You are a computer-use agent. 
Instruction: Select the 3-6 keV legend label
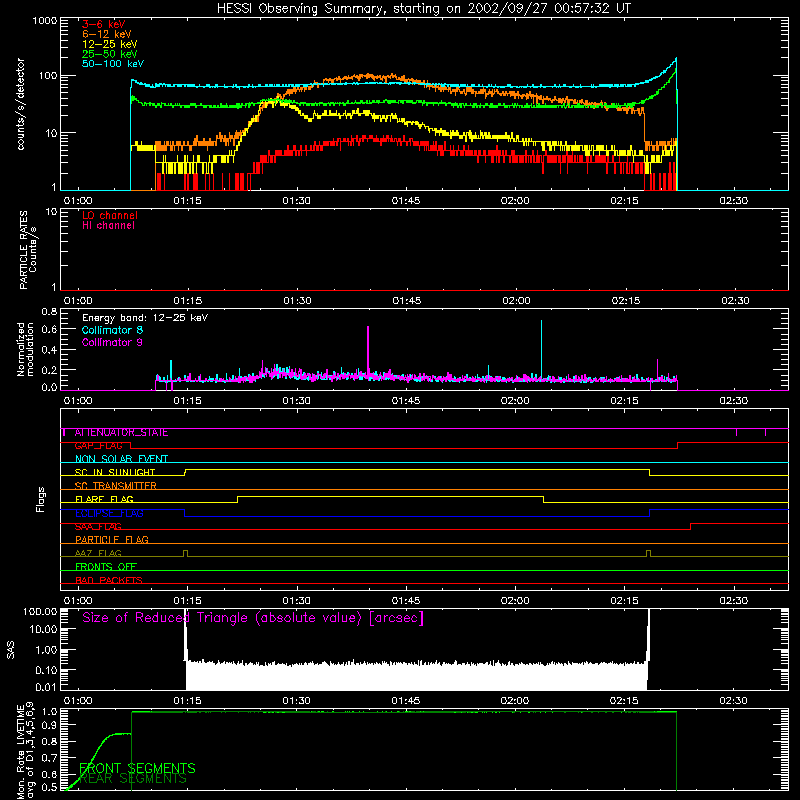(x=104, y=24)
